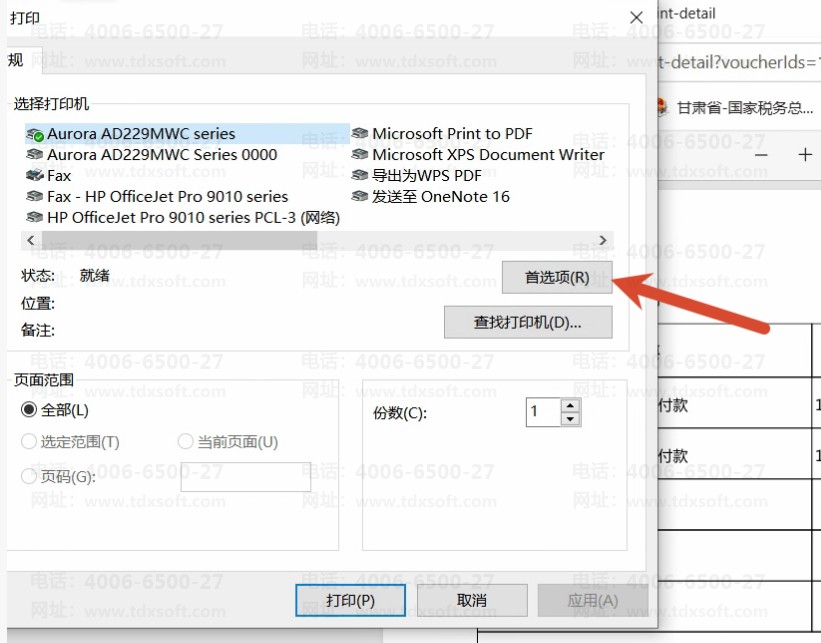Click the 打印(P) button
The width and height of the screenshot is (821, 643).
pos(350,601)
